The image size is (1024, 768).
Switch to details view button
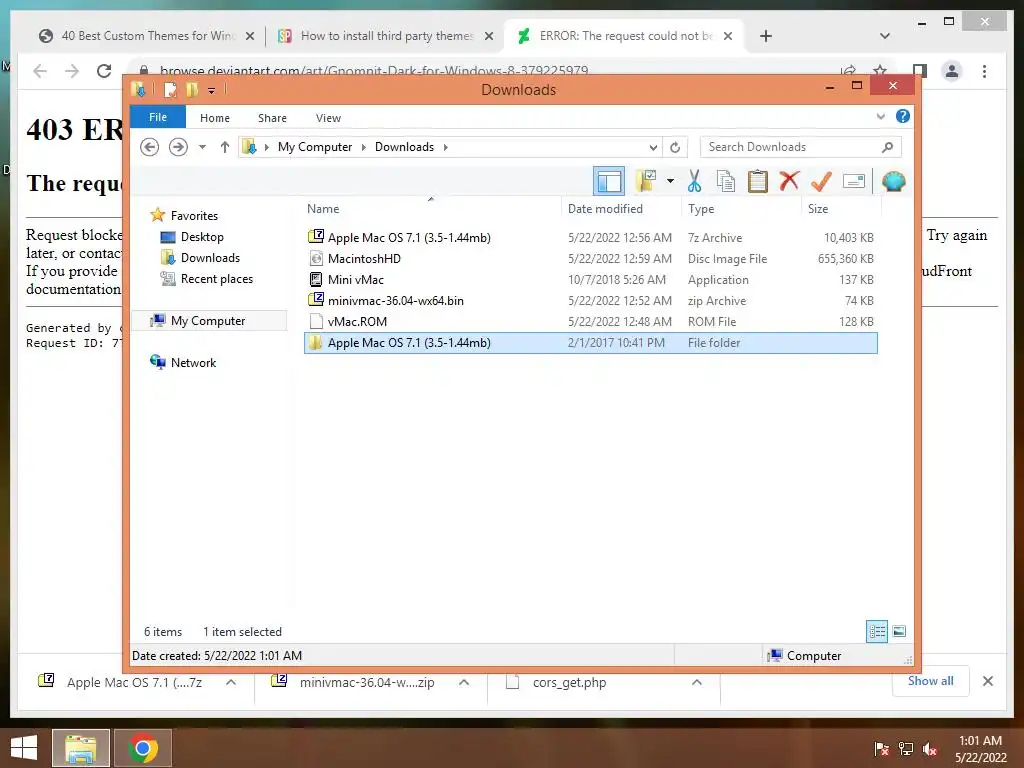tap(877, 631)
